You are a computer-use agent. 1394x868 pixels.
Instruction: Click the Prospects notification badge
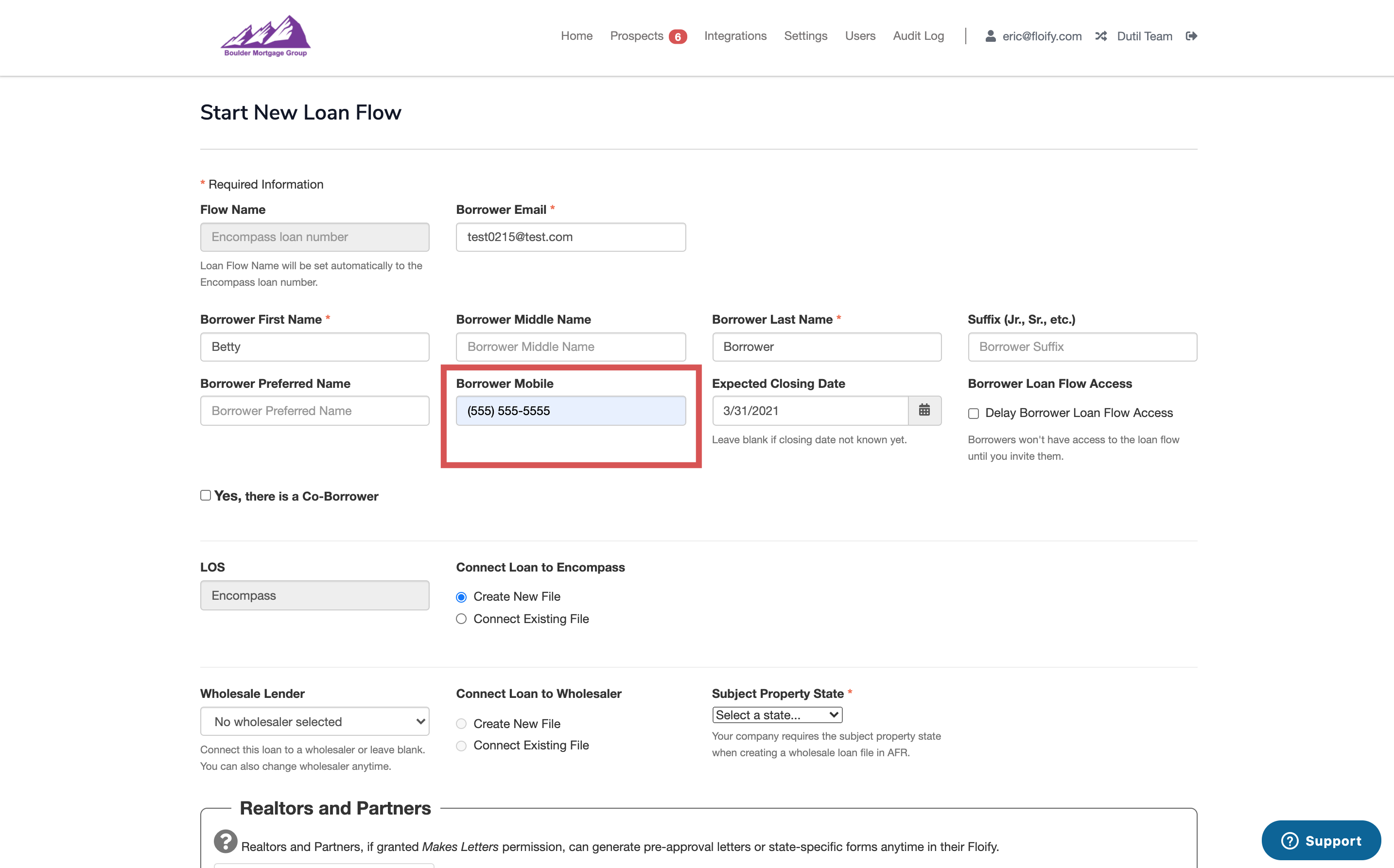click(x=678, y=37)
